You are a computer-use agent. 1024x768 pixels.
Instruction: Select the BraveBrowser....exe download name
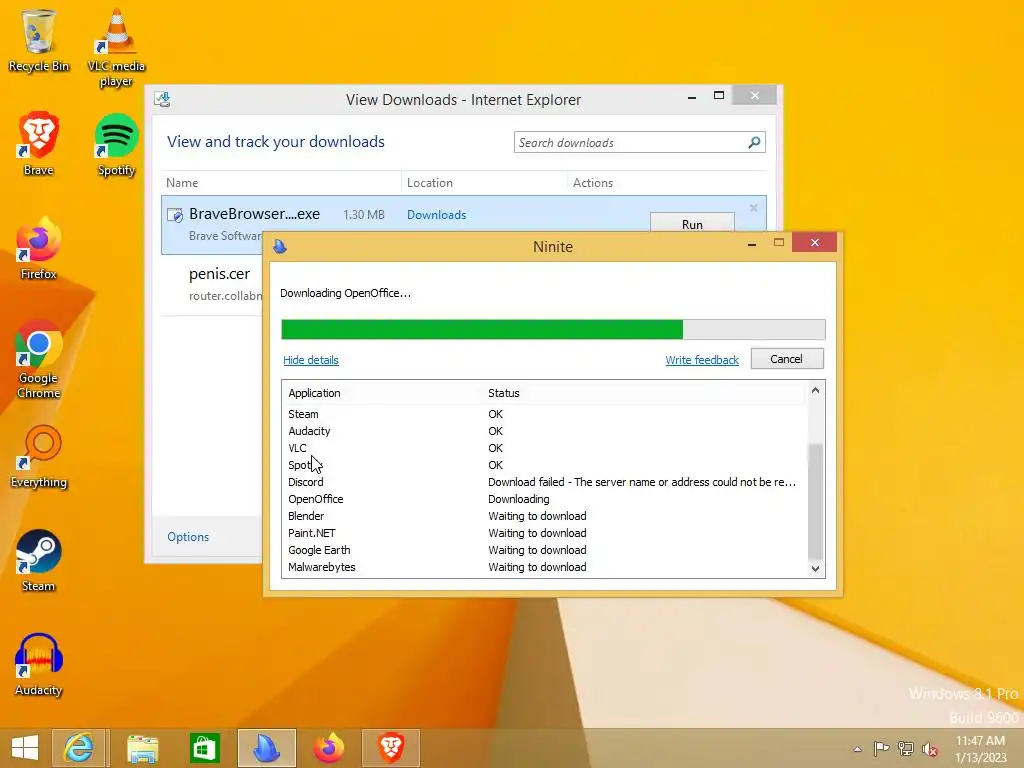coord(254,214)
